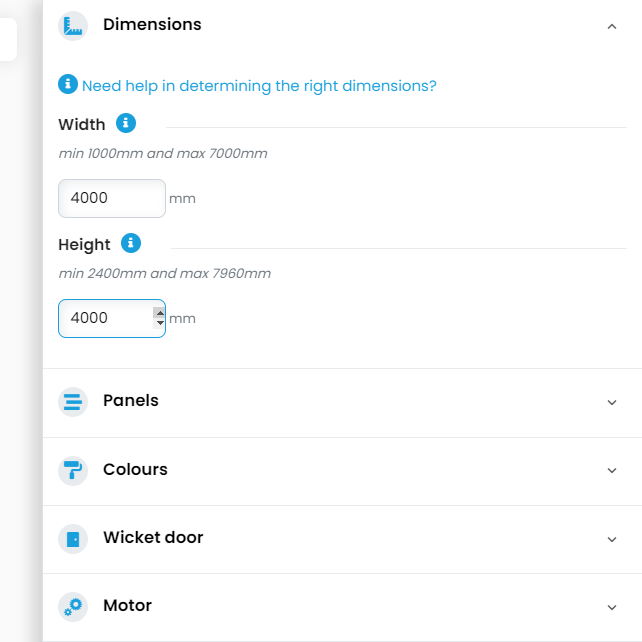The width and height of the screenshot is (642, 642).
Task: Open the dimensions help link
Action: point(259,86)
